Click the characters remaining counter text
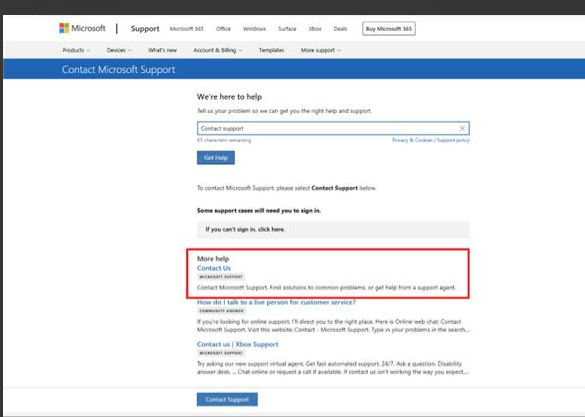Screen dimensions: 585x417 pos(224,140)
